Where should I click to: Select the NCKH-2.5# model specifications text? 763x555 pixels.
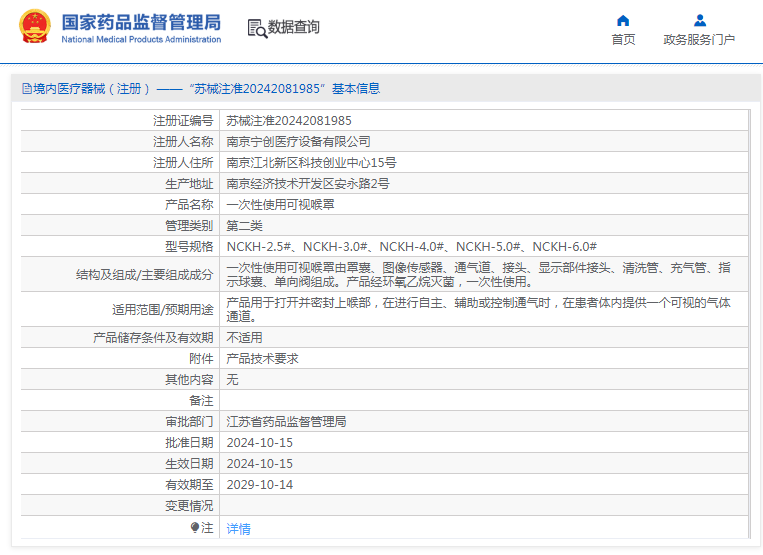coord(412,247)
